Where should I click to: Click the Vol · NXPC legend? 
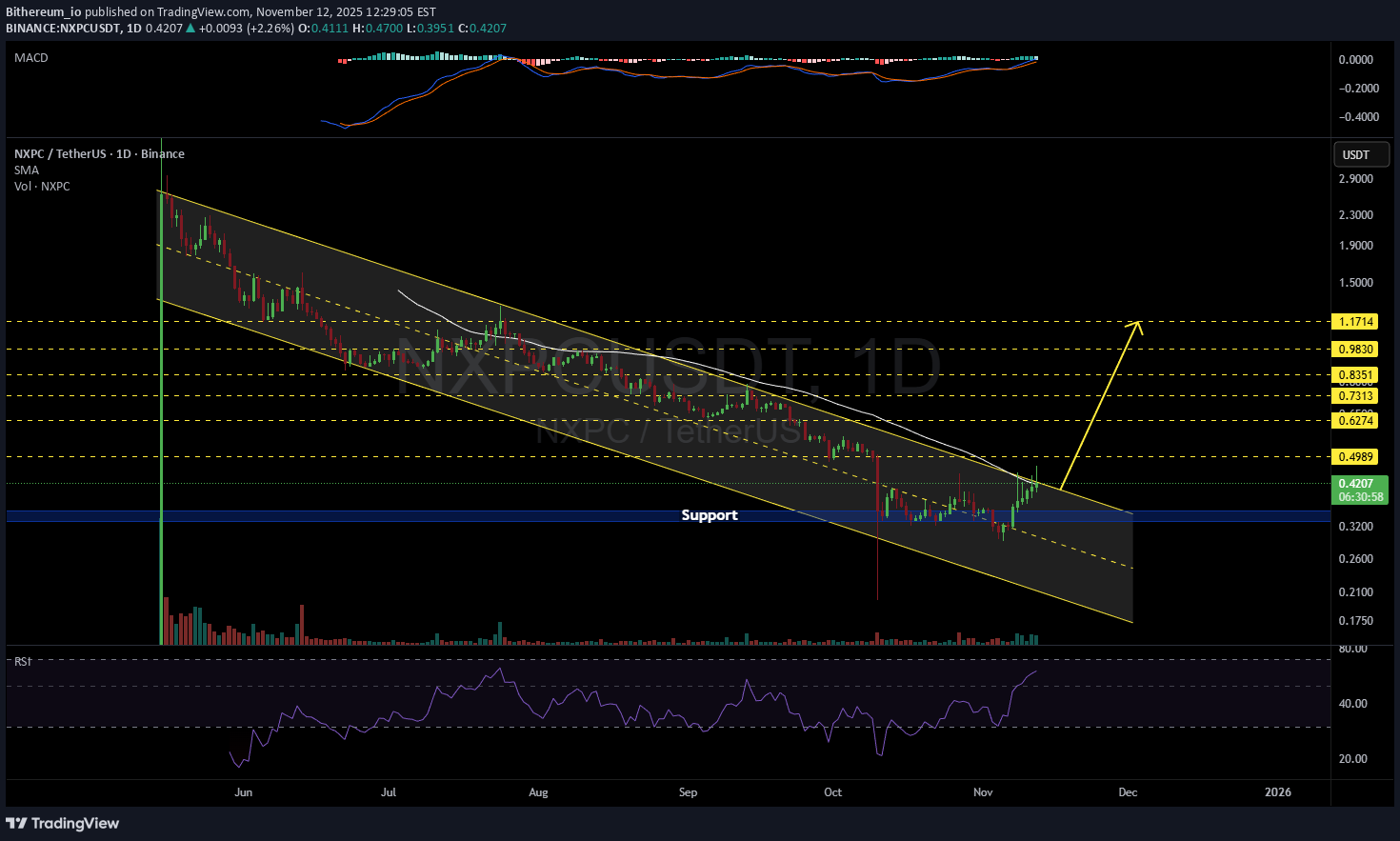click(x=42, y=187)
